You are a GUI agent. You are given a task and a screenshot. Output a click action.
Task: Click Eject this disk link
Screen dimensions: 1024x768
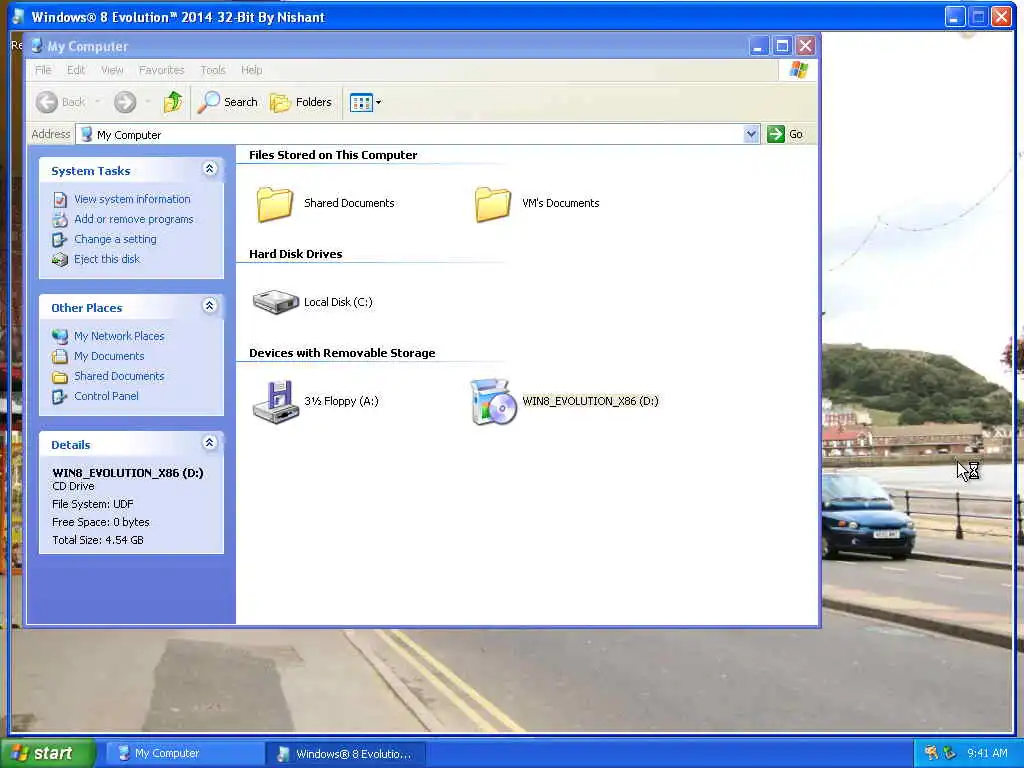click(106, 259)
